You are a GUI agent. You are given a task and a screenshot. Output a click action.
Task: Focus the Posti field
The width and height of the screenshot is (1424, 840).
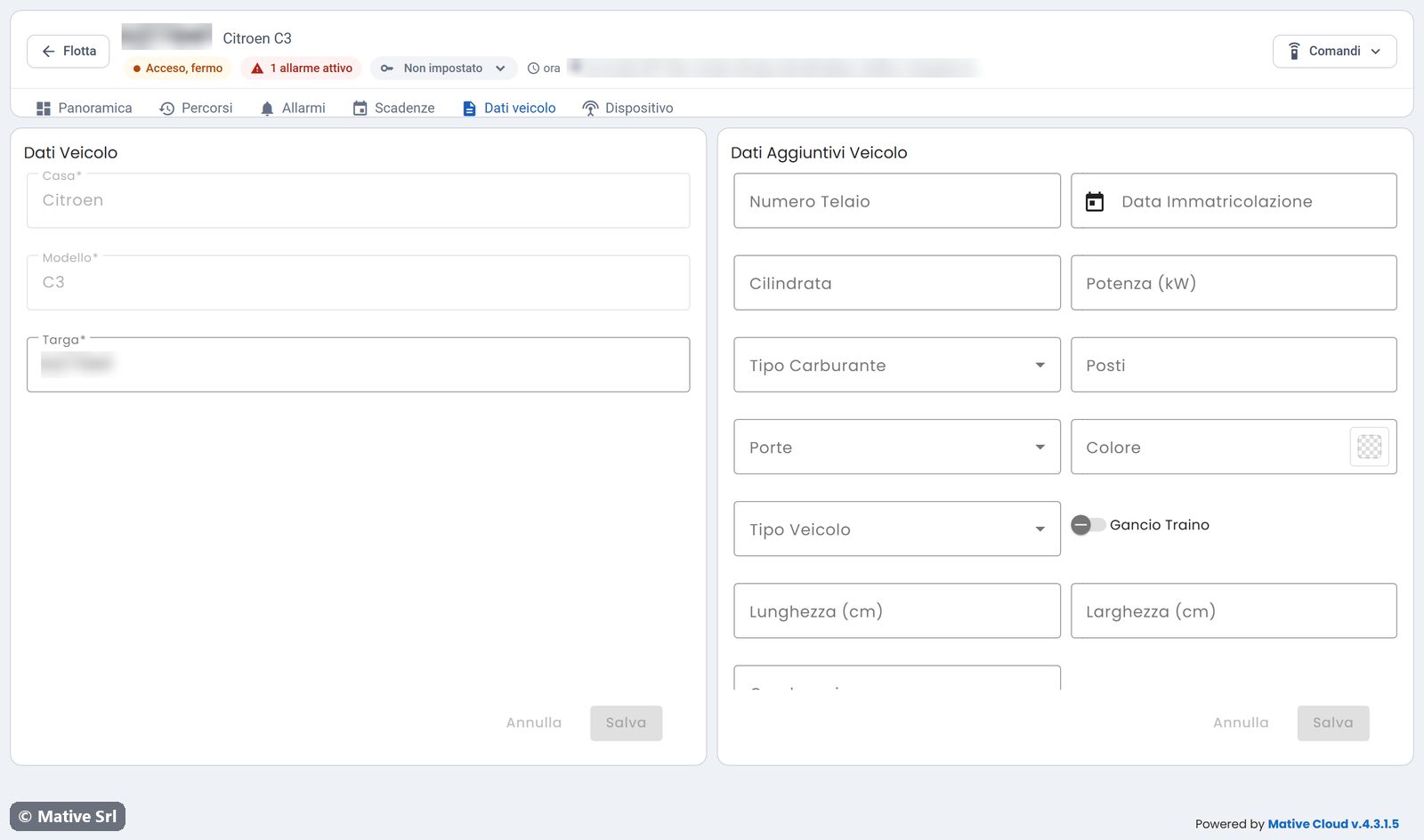coord(1234,365)
